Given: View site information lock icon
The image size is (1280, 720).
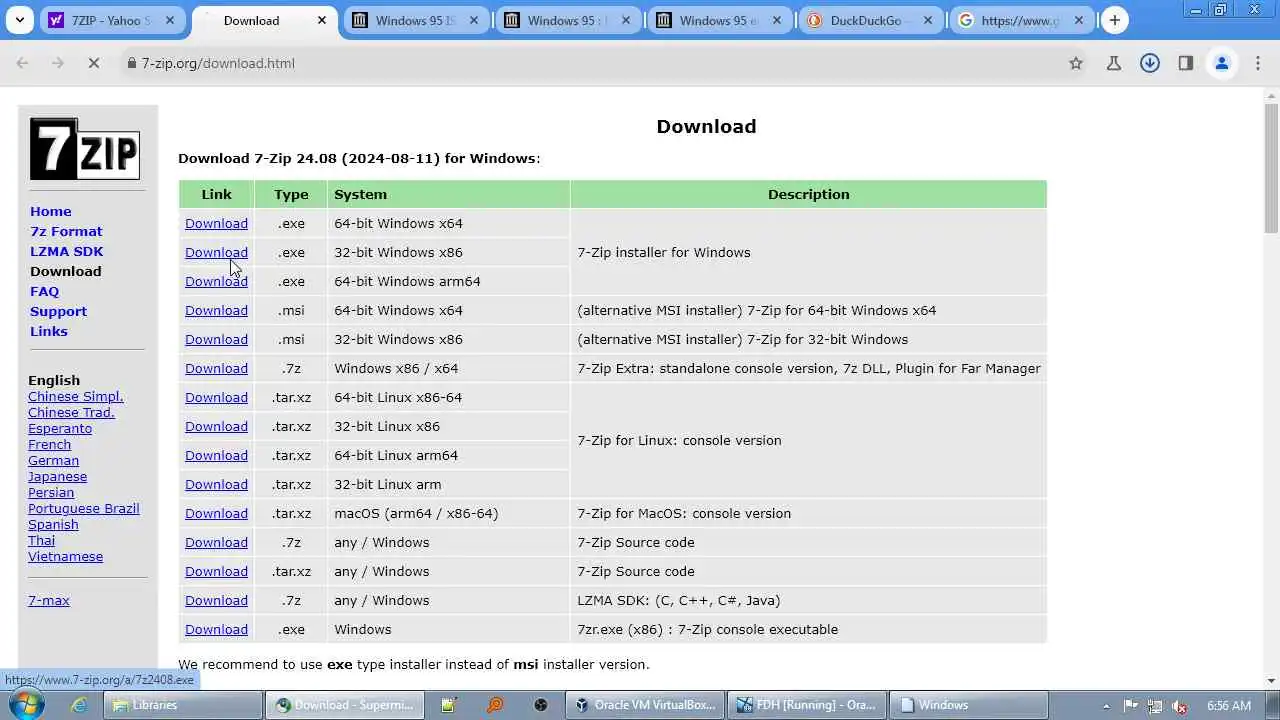Looking at the screenshot, I should 131,63.
